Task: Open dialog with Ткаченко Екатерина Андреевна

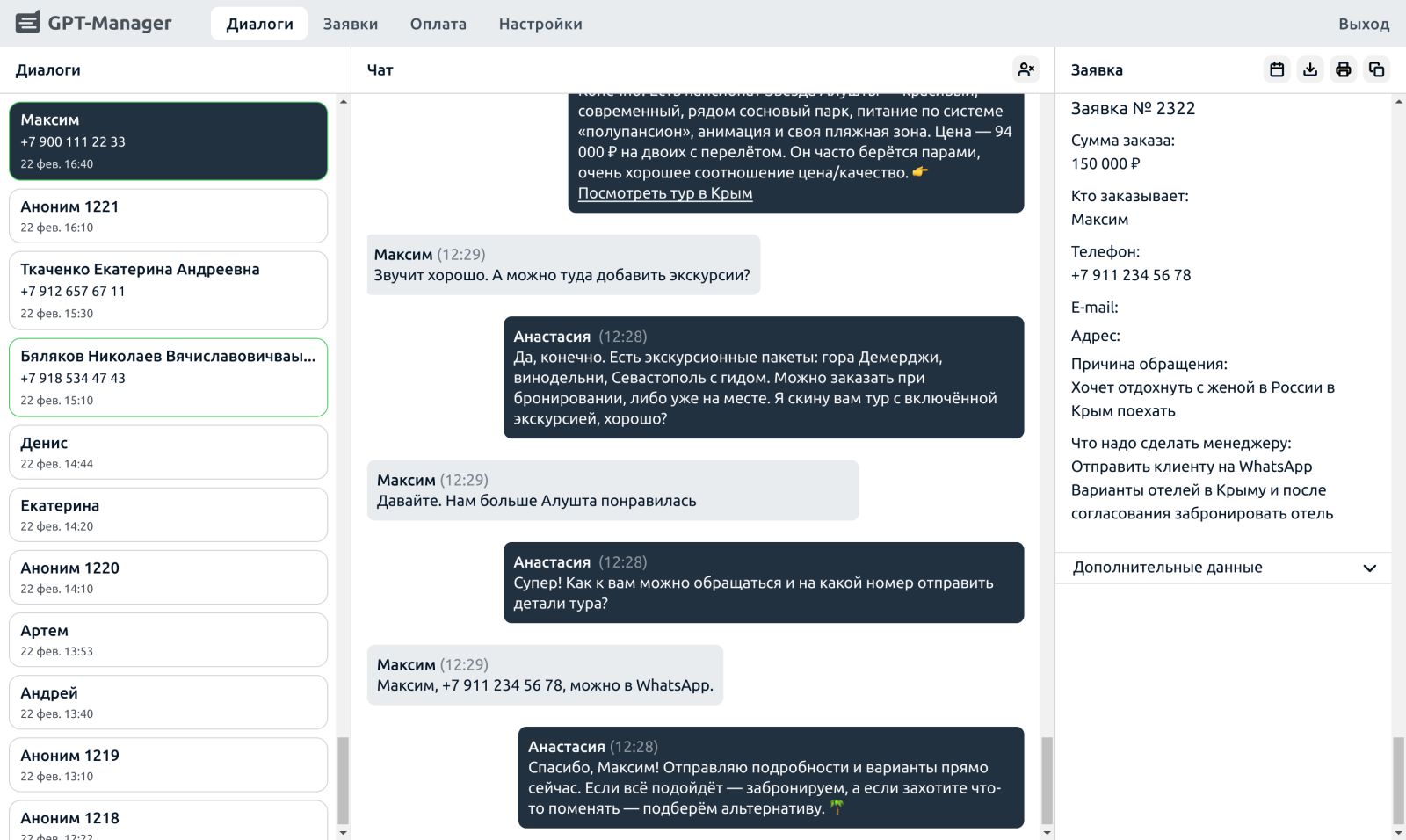Action: (168, 290)
